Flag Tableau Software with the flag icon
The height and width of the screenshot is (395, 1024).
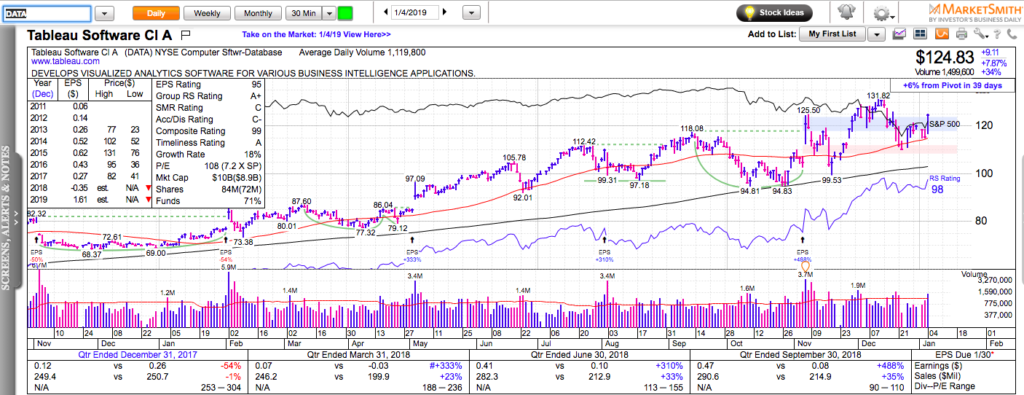[185, 34]
